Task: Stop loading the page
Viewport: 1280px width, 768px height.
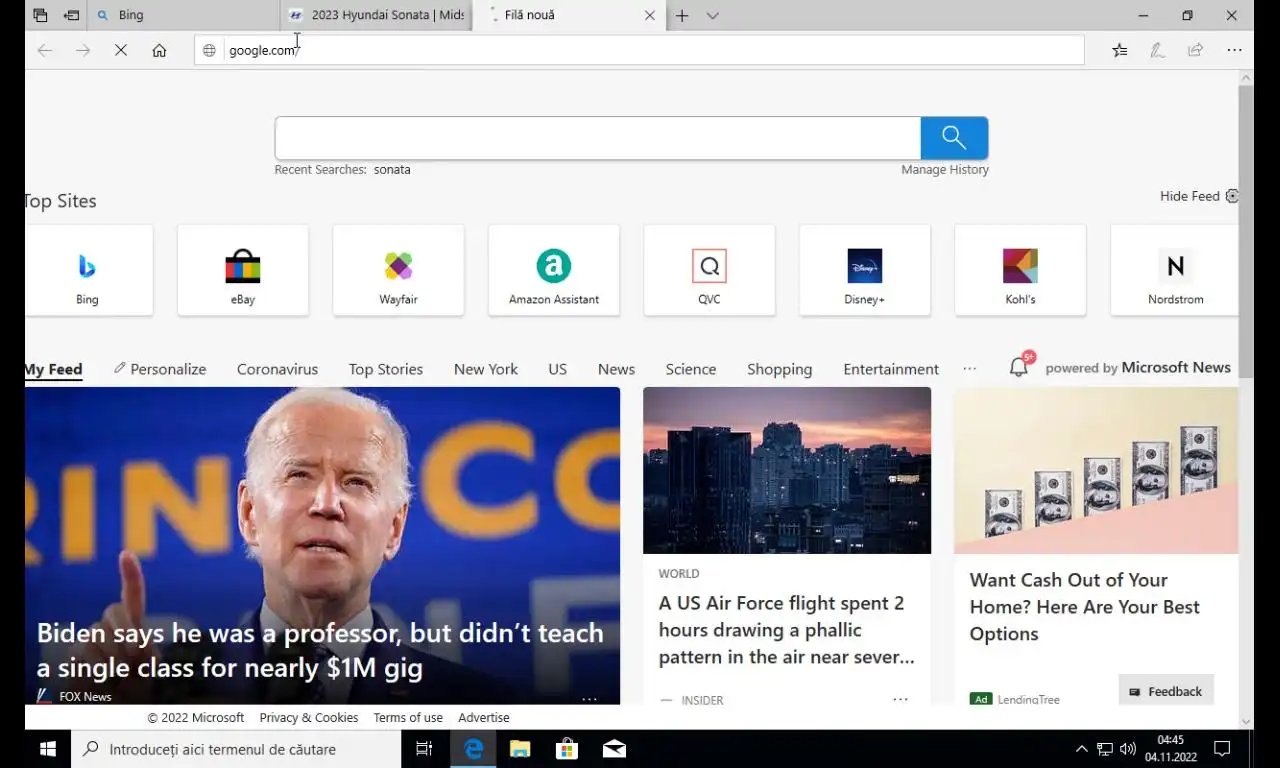Action: (121, 50)
